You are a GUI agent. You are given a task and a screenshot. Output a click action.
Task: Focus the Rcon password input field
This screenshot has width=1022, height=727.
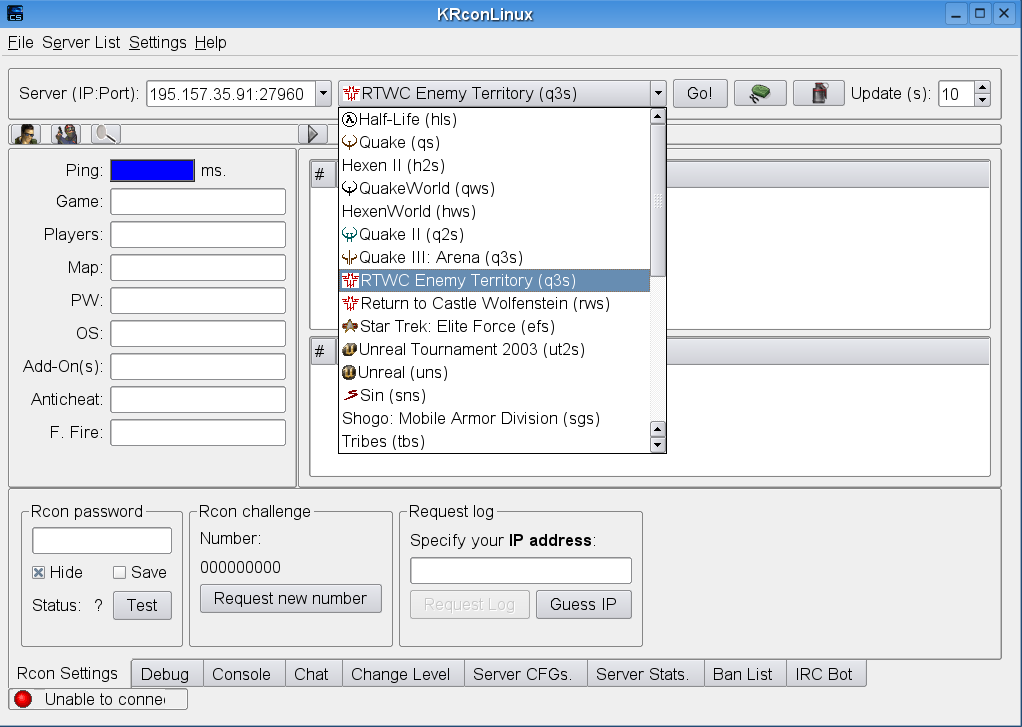tap(102, 541)
